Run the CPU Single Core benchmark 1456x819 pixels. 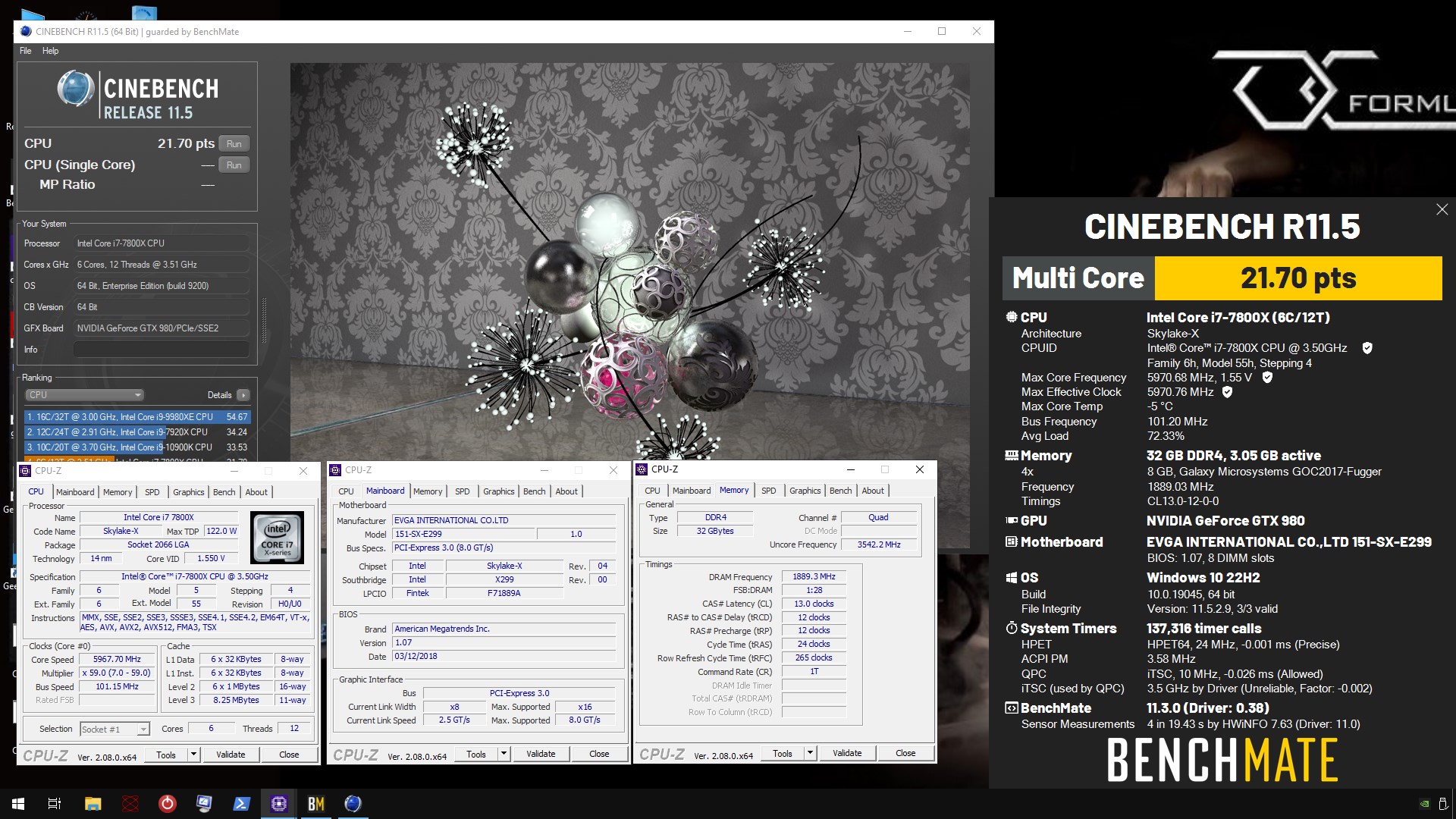pos(234,165)
